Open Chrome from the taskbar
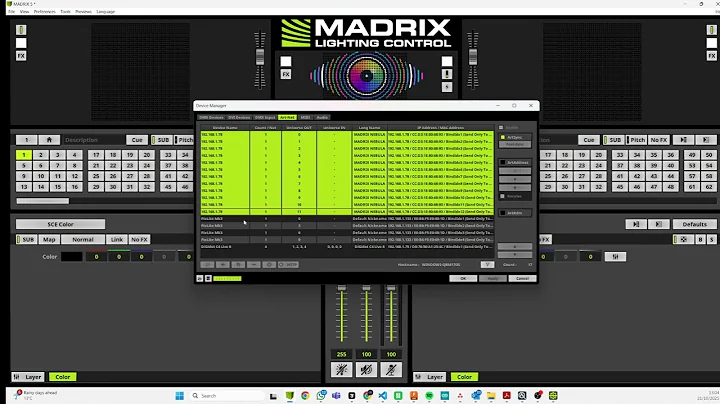Image resolution: width=720 pixels, height=404 pixels. click(x=305, y=396)
